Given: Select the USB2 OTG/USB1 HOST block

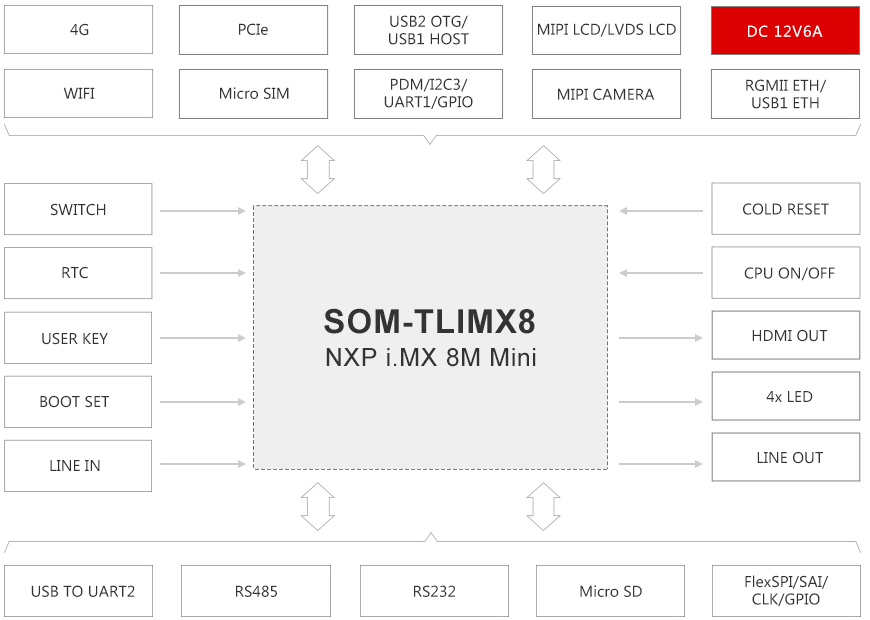Looking at the screenshot, I should click(428, 30).
